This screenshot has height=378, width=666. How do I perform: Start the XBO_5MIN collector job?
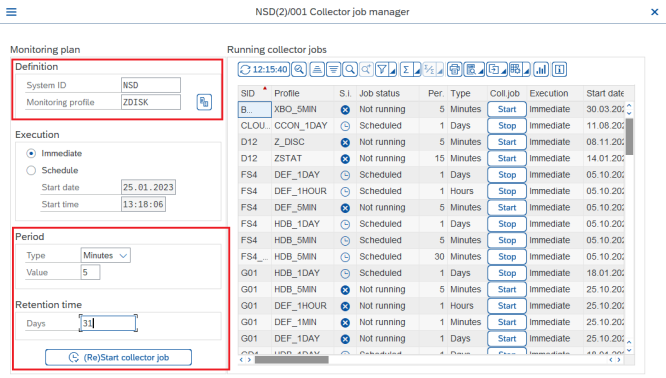tap(507, 109)
